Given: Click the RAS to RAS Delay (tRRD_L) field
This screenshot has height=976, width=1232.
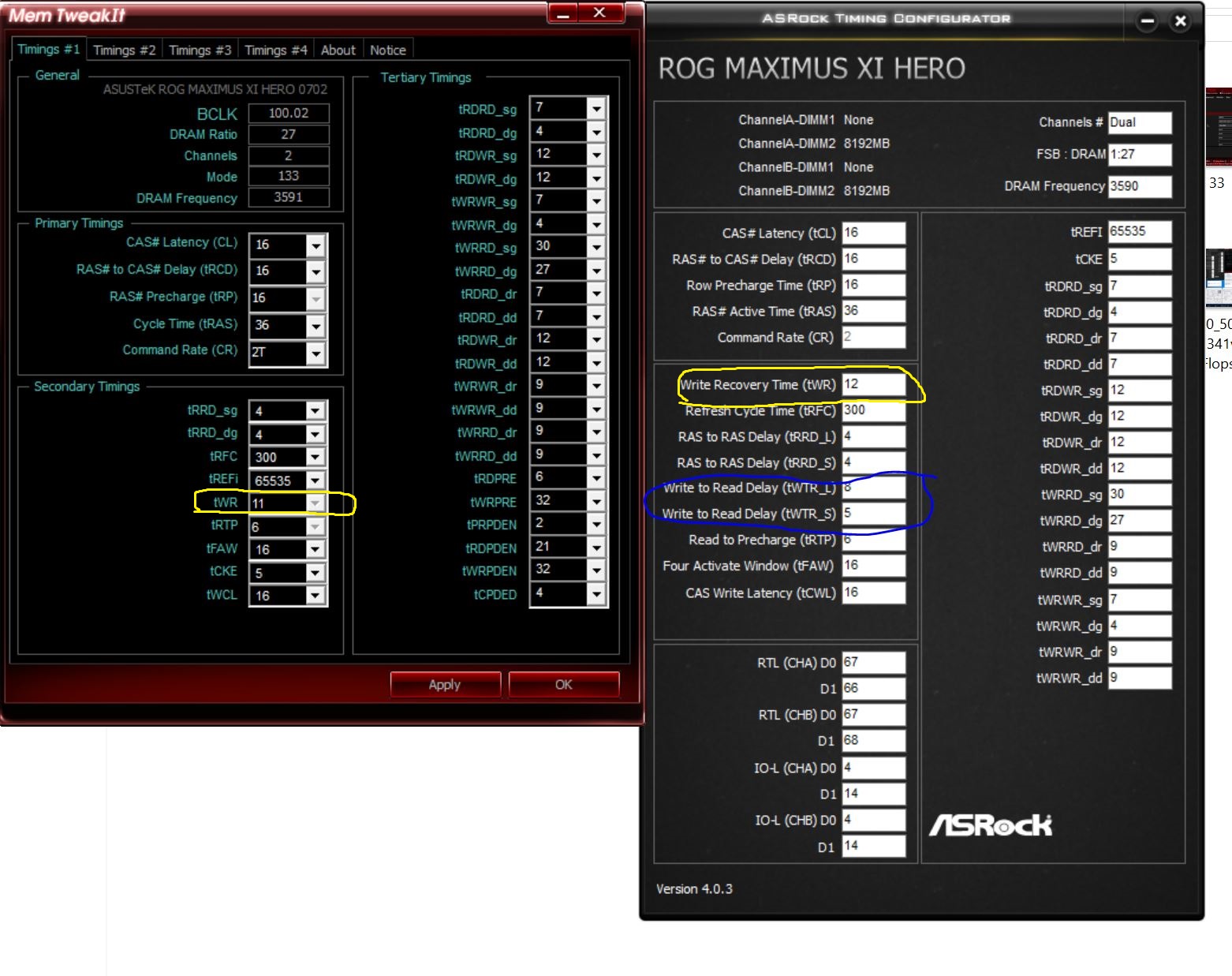Looking at the screenshot, I should (874, 436).
